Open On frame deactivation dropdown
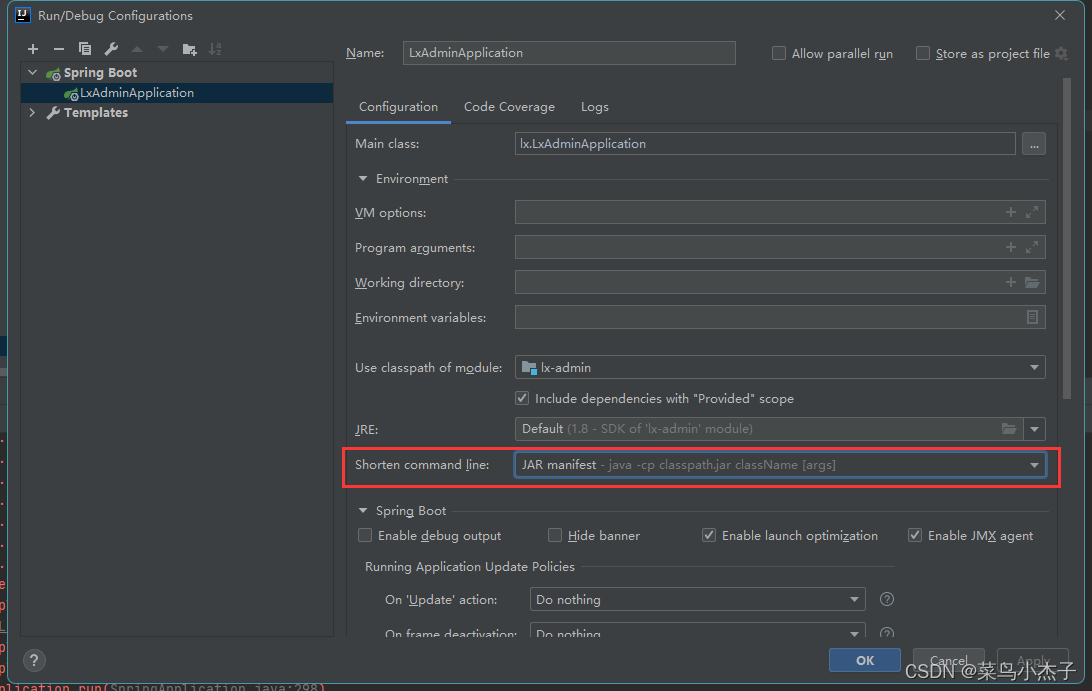Image resolution: width=1092 pixels, height=691 pixels. 698,630
